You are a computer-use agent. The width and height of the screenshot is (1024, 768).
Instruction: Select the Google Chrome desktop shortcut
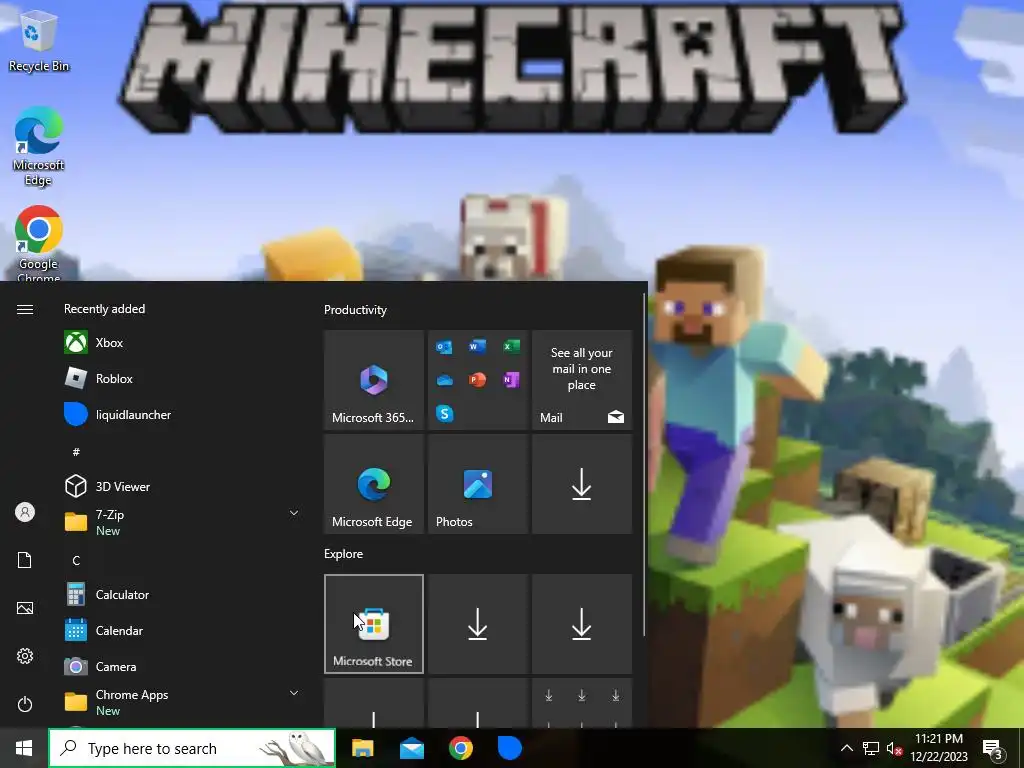[x=39, y=244]
